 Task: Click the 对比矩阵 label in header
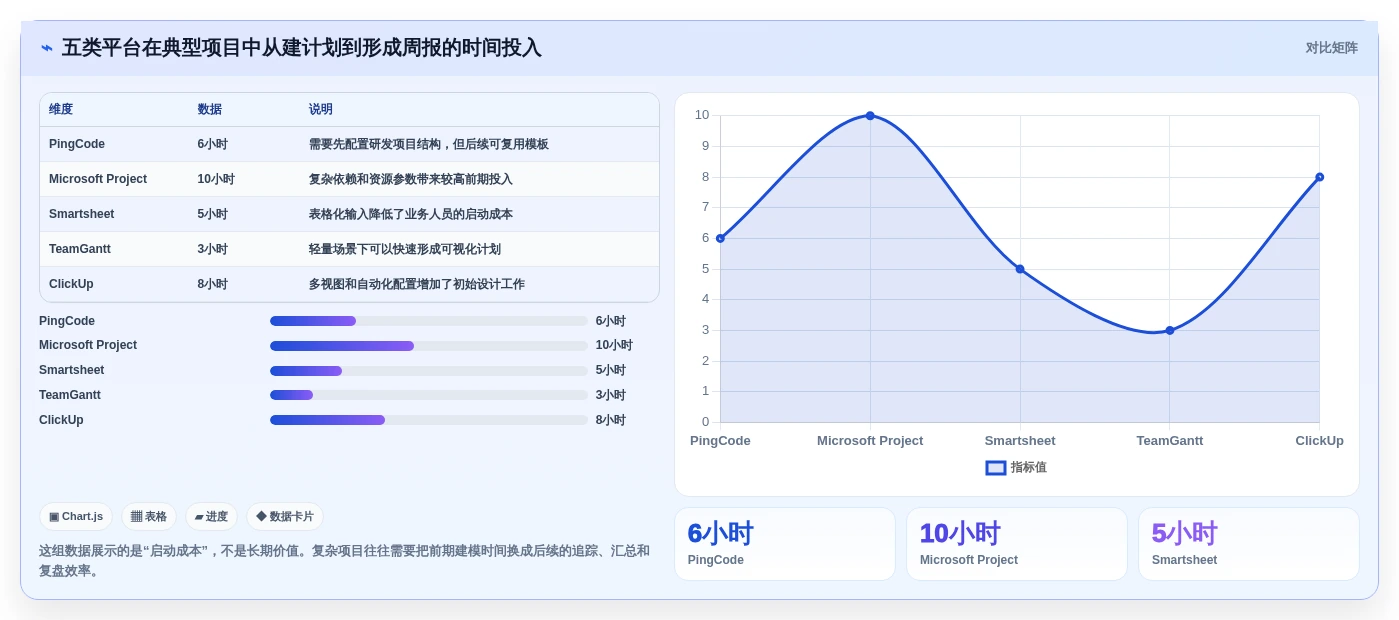(x=1331, y=48)
